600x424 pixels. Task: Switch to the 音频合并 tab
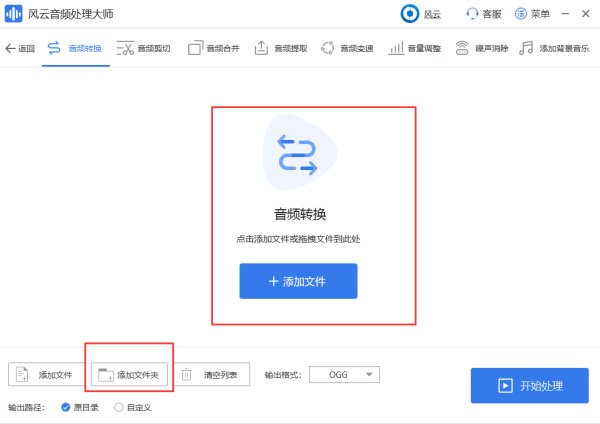[214, 49]
